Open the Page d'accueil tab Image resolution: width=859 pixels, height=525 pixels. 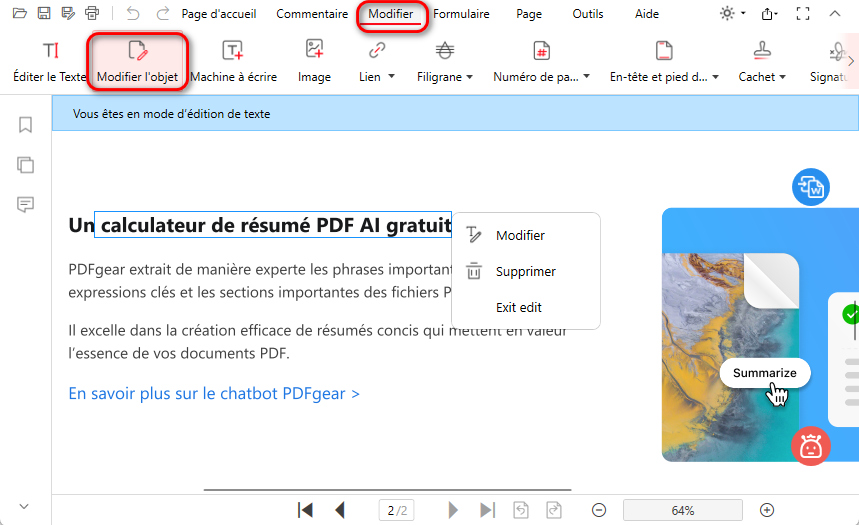coord(219,14)
